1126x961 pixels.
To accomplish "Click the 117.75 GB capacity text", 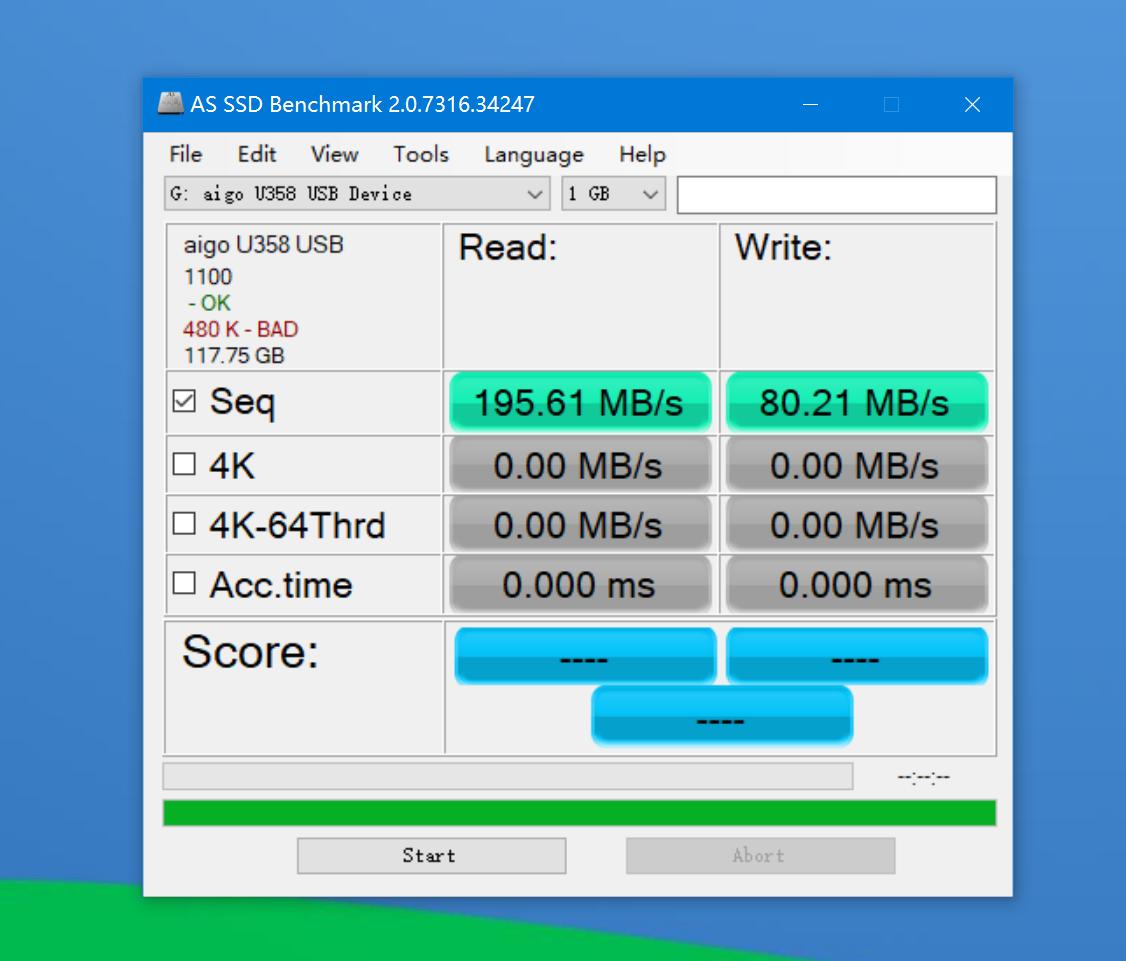I will 234,356.
